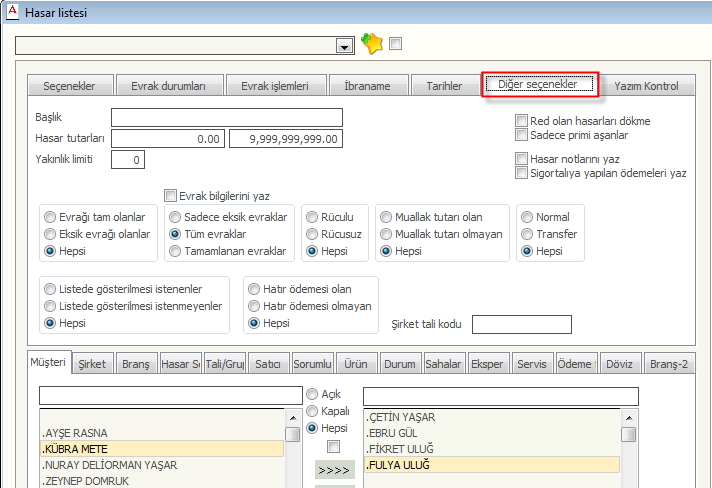712x488 pixels.
Task: Check the 'Hasar notlarını yaz' option
Action: (521, 159)
